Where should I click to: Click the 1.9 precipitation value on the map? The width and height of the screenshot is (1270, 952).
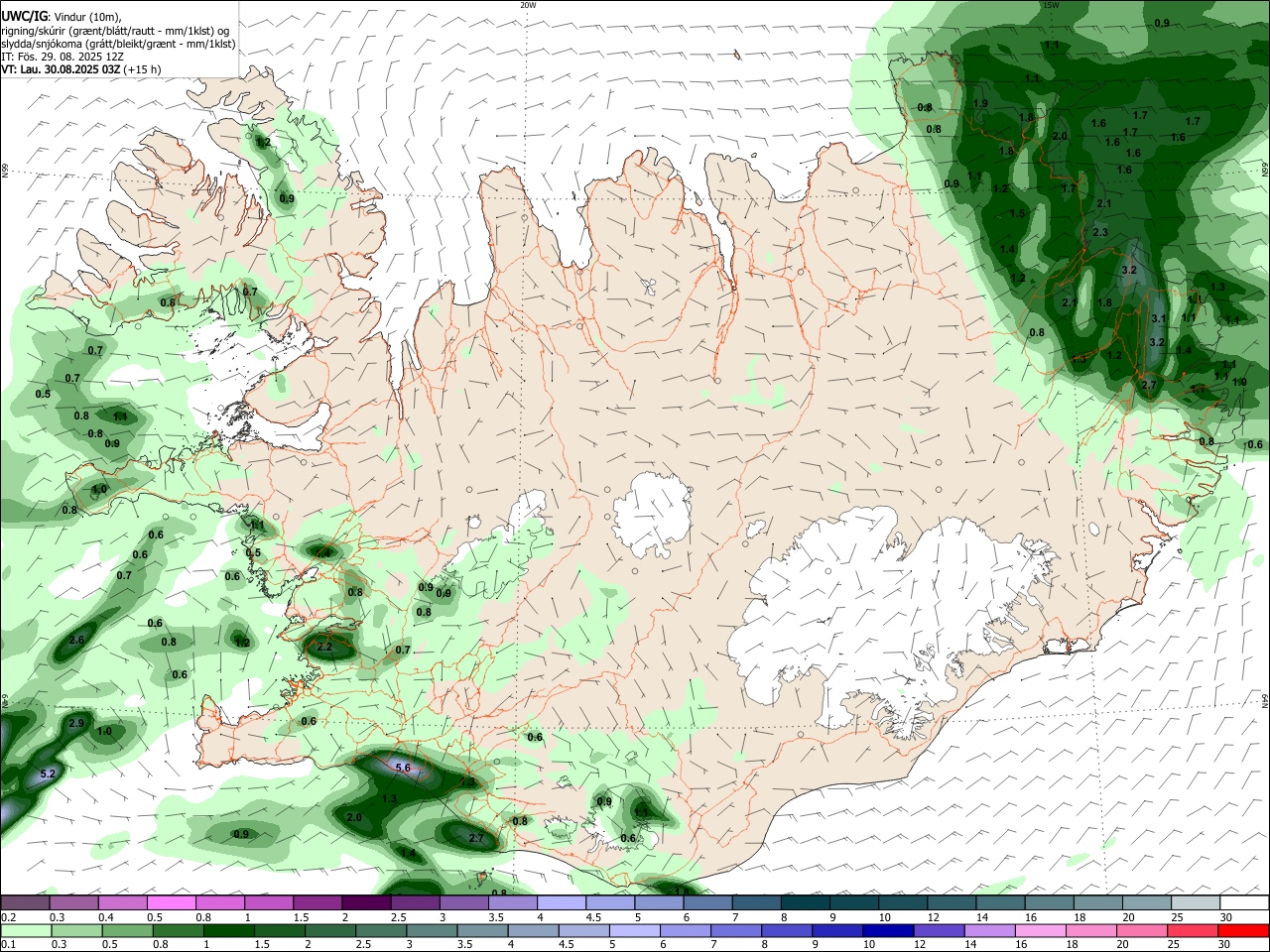pyautogui.click(x=981, y=103)
